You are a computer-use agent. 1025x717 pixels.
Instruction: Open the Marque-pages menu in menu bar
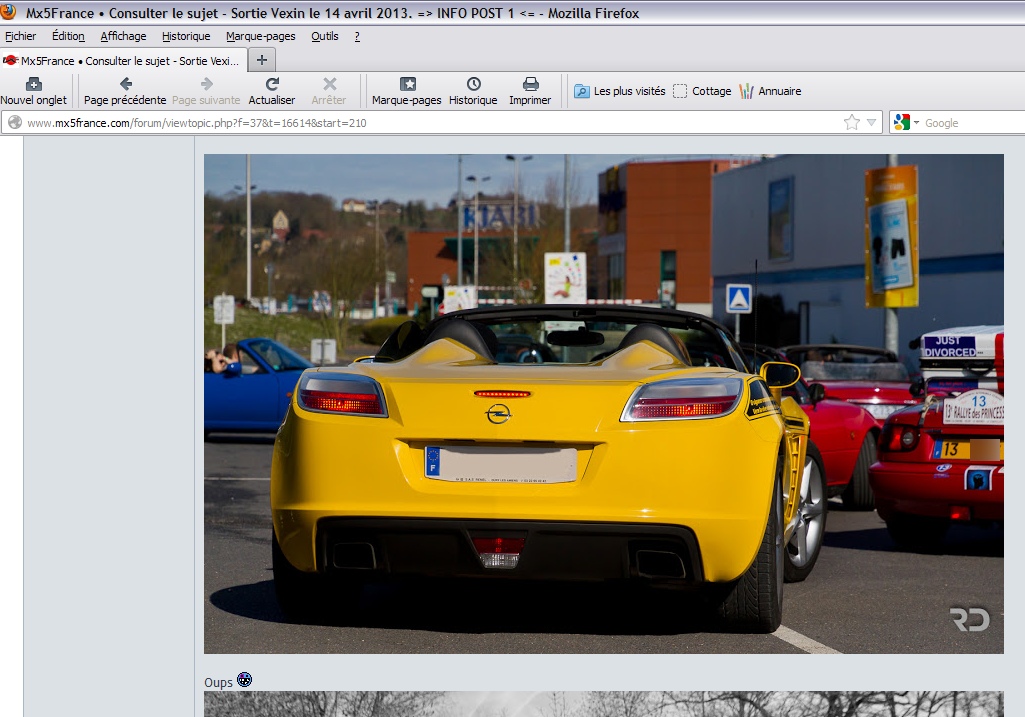(x=260, y=36)
